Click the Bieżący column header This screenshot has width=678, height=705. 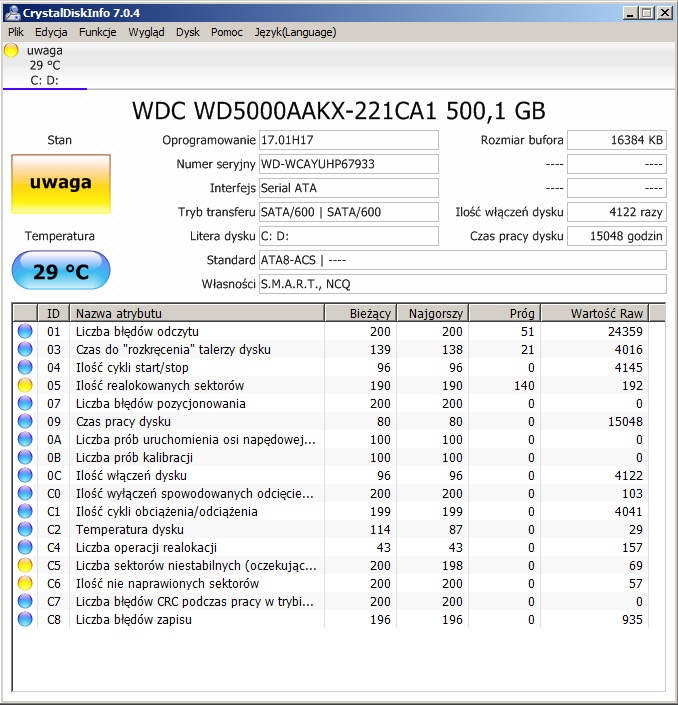pyautogui.click(x=361, y=313)
